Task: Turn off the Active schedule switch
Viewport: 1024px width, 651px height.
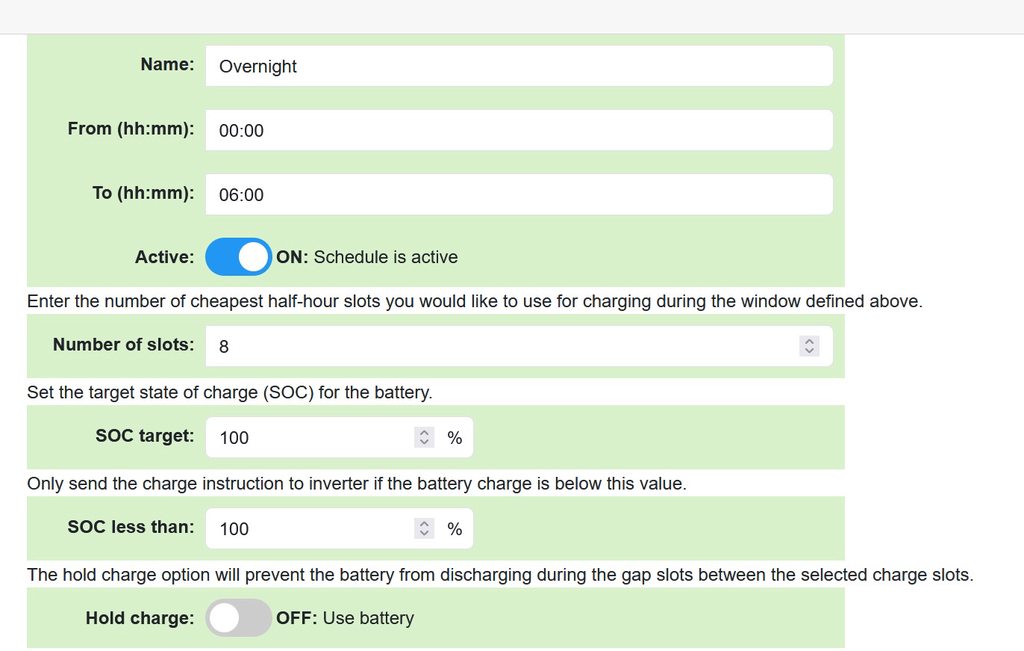Action: pyautogui.click(x=239, y=257)
